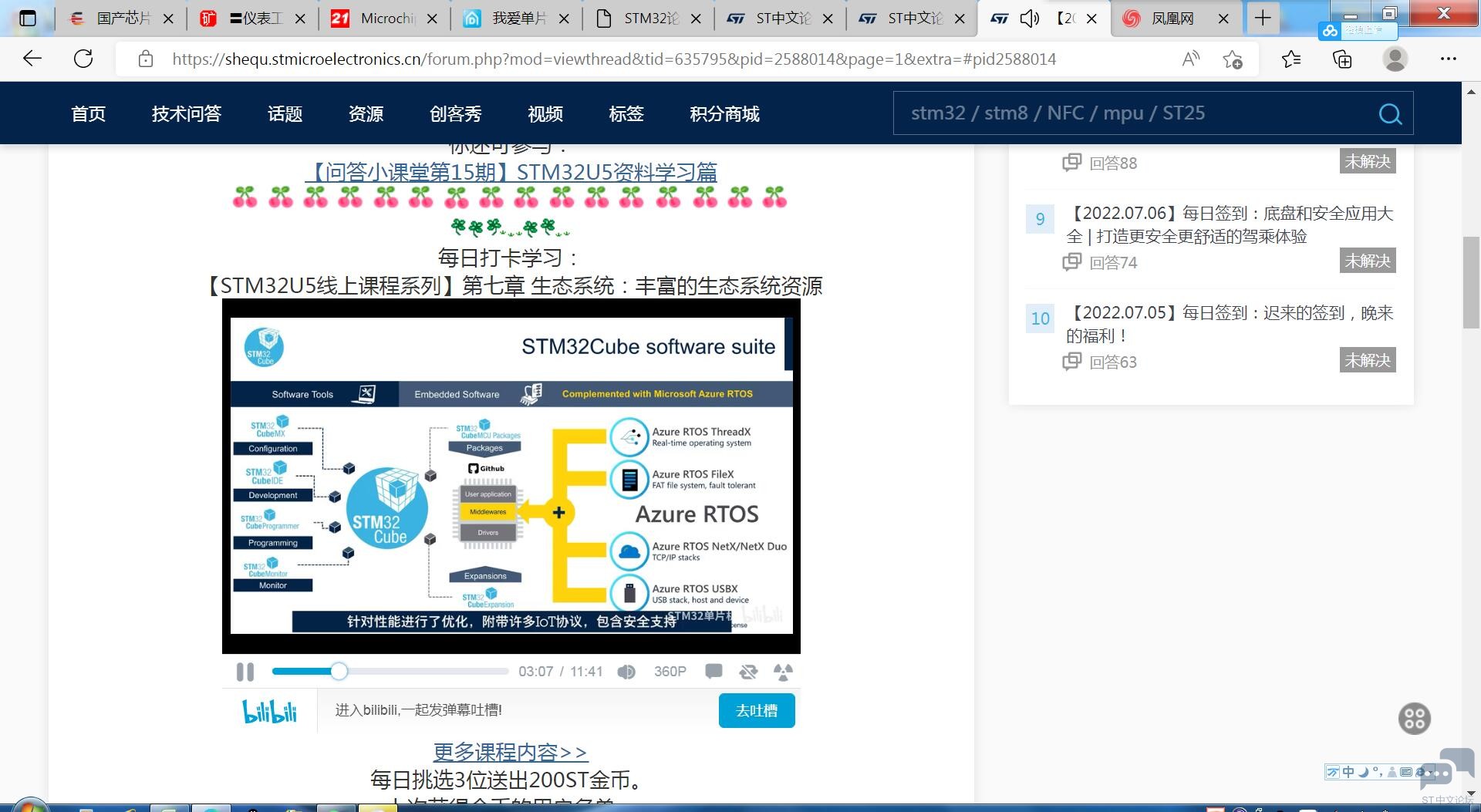Image resolution: width=1481 pixels, height=812 pixels.
Task: Open the 创客秀 menu item
Action: pos(456,114)
